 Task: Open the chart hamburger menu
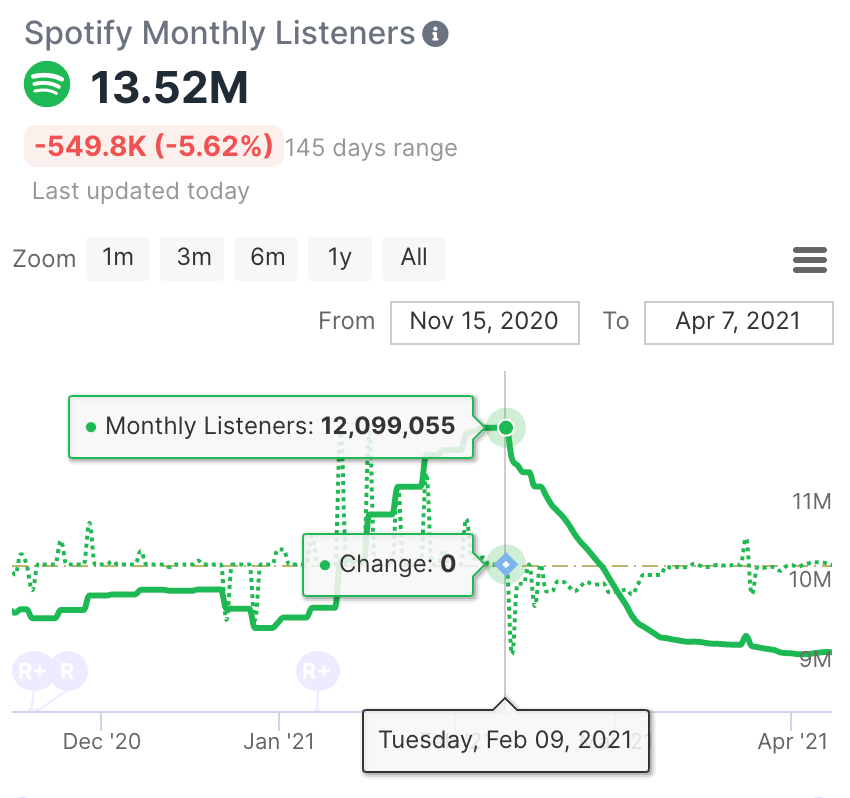click(810, 260)
